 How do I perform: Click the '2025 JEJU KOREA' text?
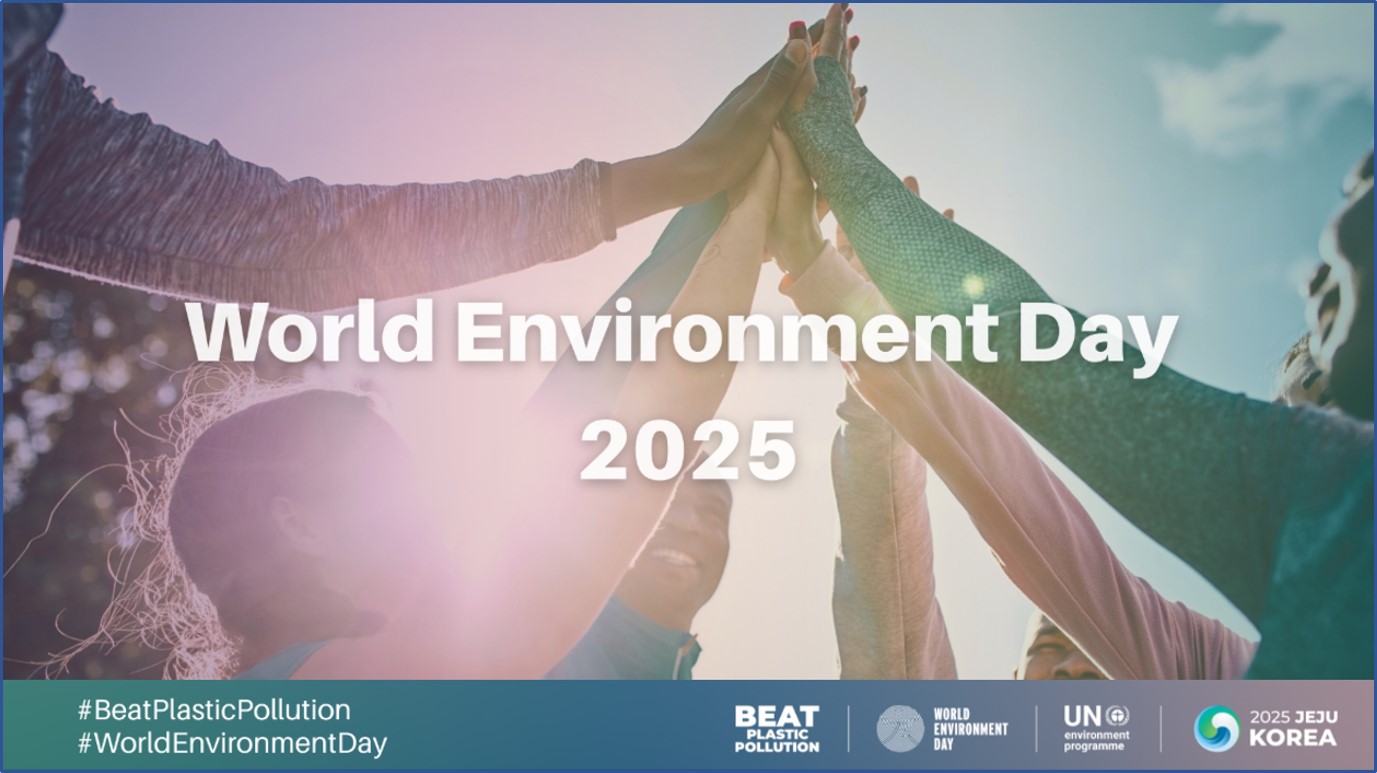click(1293, 728)
